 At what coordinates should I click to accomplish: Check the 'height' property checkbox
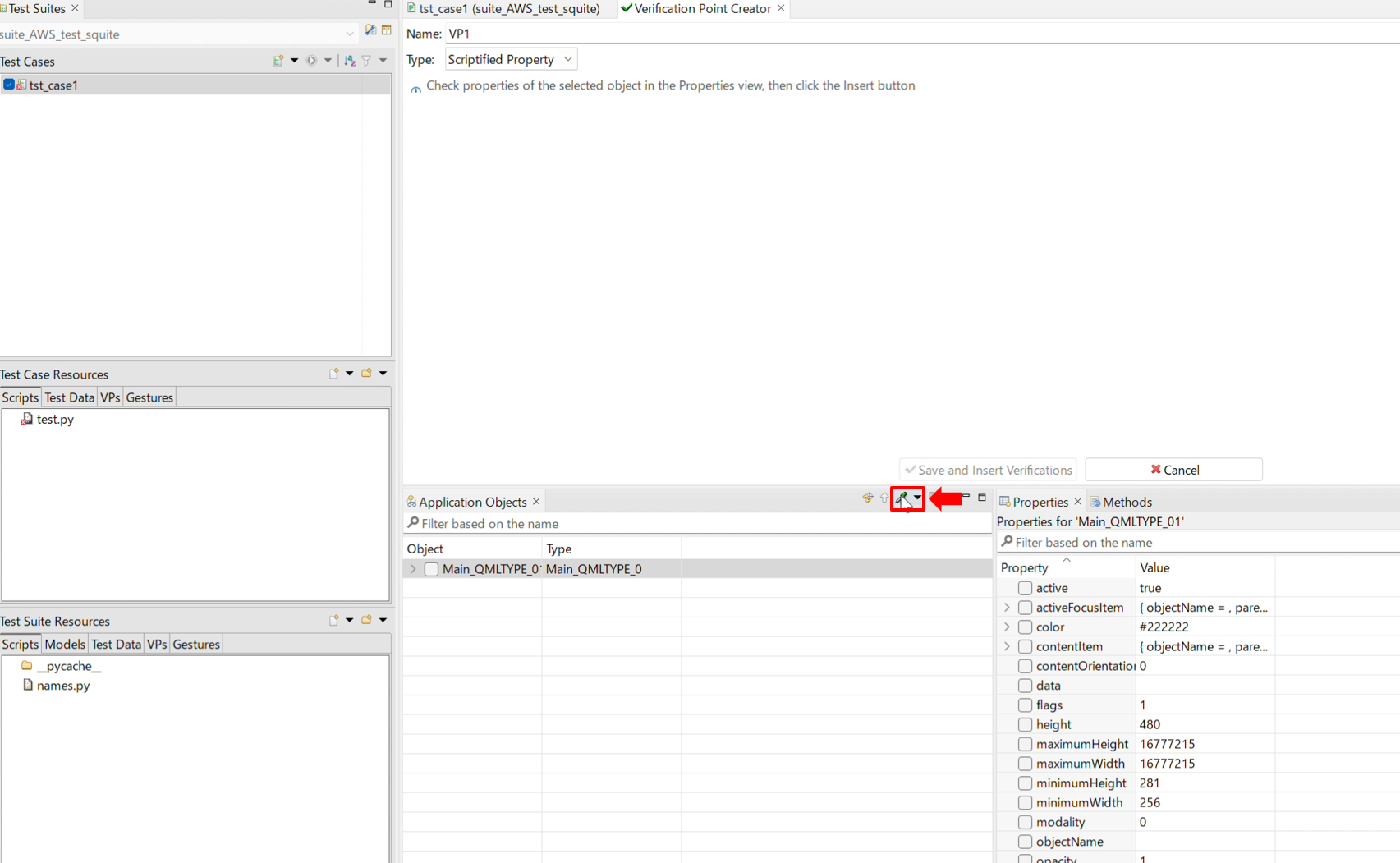tap(1025, 724)
